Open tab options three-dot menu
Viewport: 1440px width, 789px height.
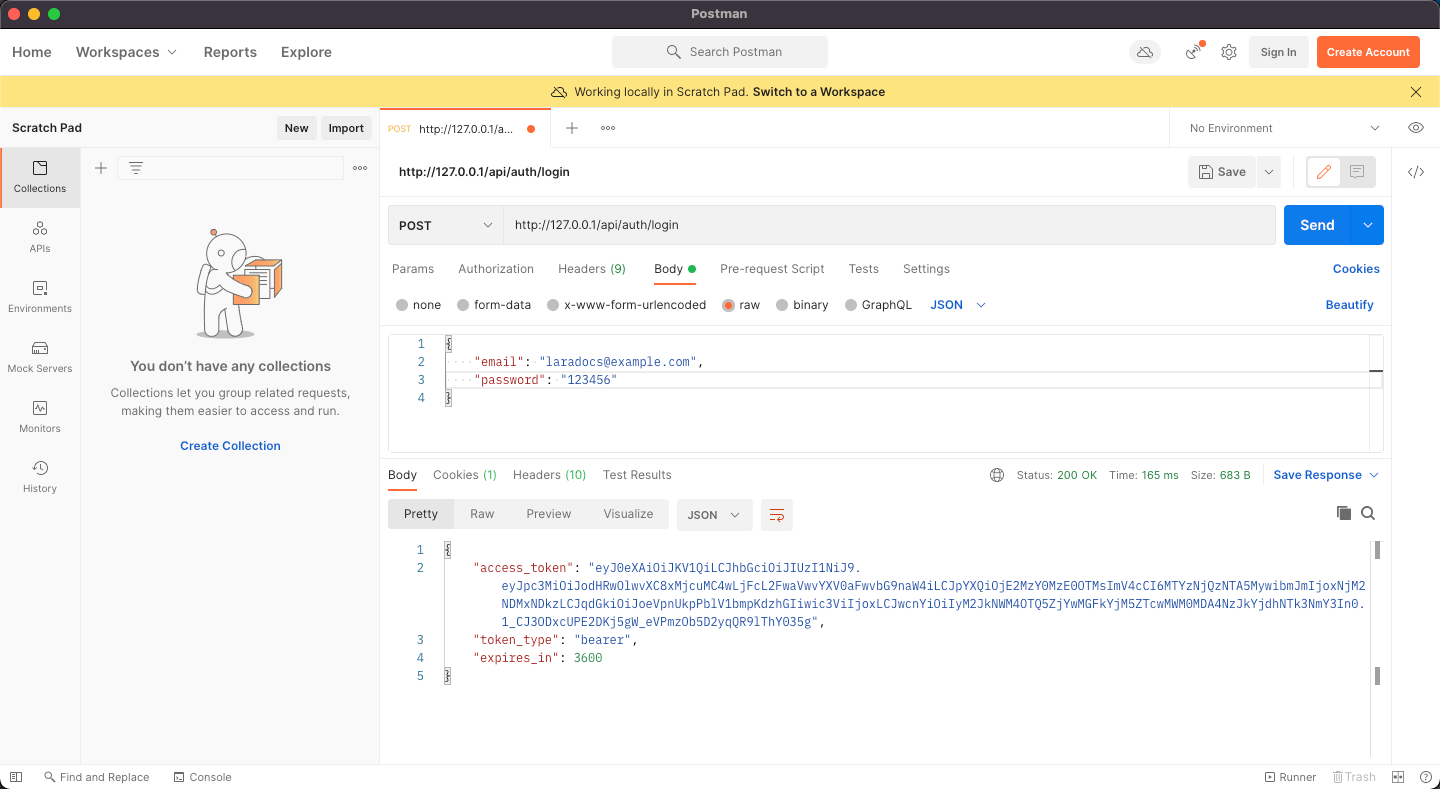coord(608,128)
